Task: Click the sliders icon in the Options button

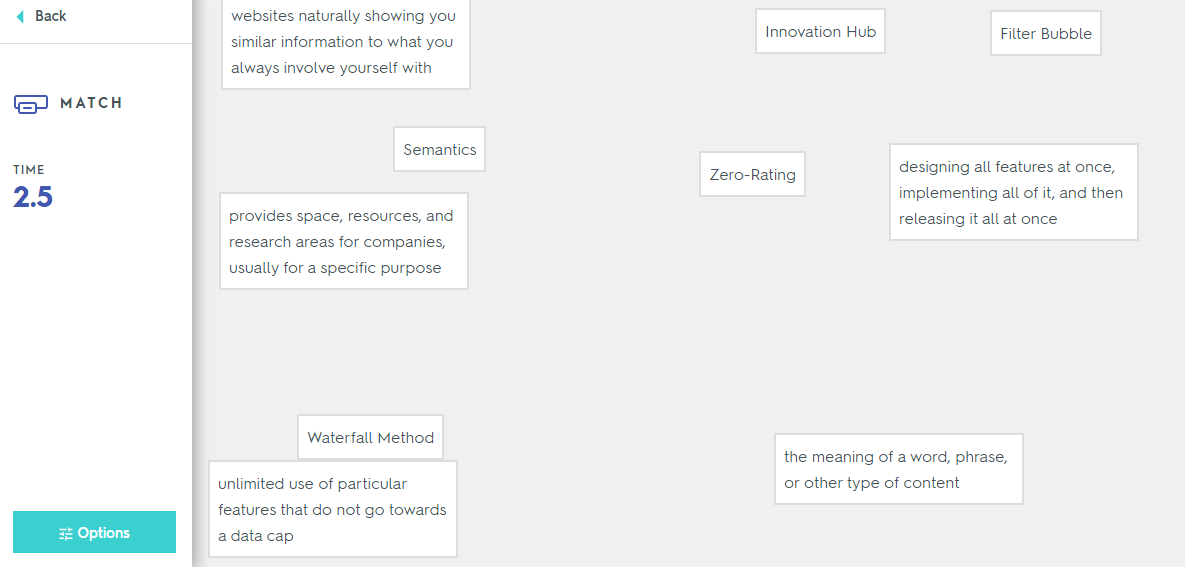Action: 66,533
